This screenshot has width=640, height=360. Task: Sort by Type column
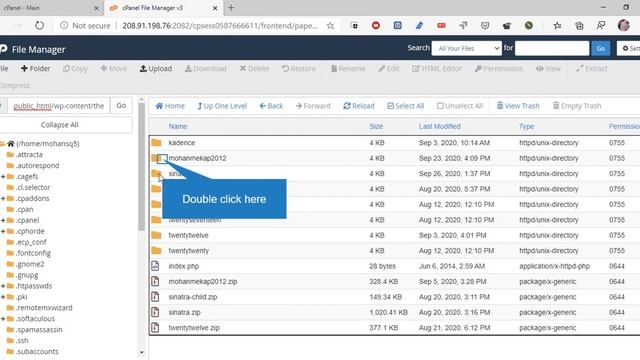point(527,127)
